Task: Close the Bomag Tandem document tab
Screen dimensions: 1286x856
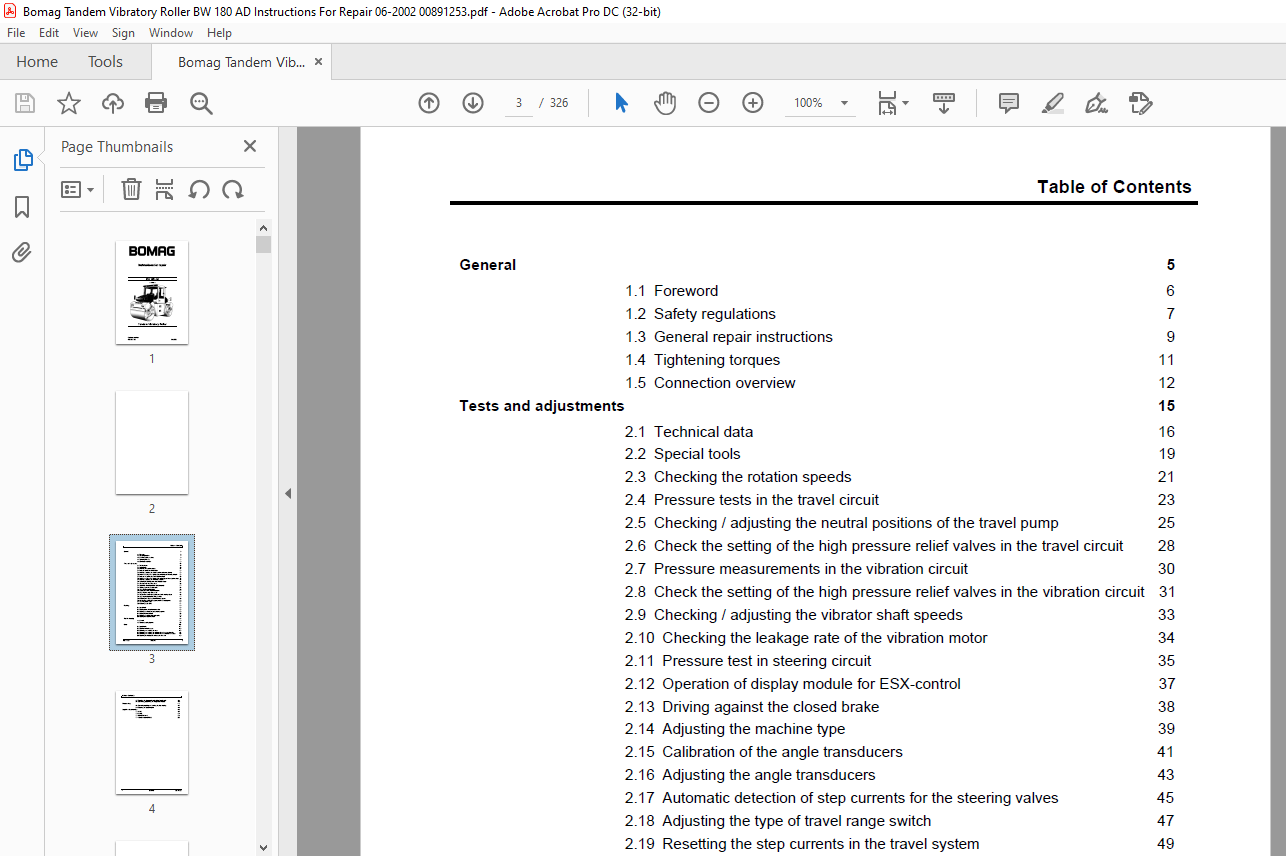Action: point(318,62)
